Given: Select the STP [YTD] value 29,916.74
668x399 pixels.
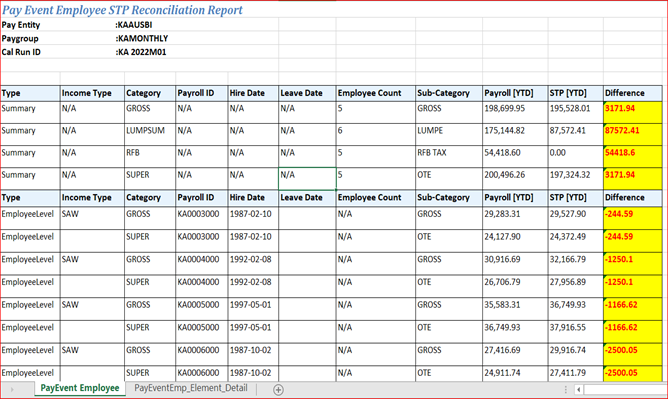Looking at the screenshot, I should tap(575, 354).
